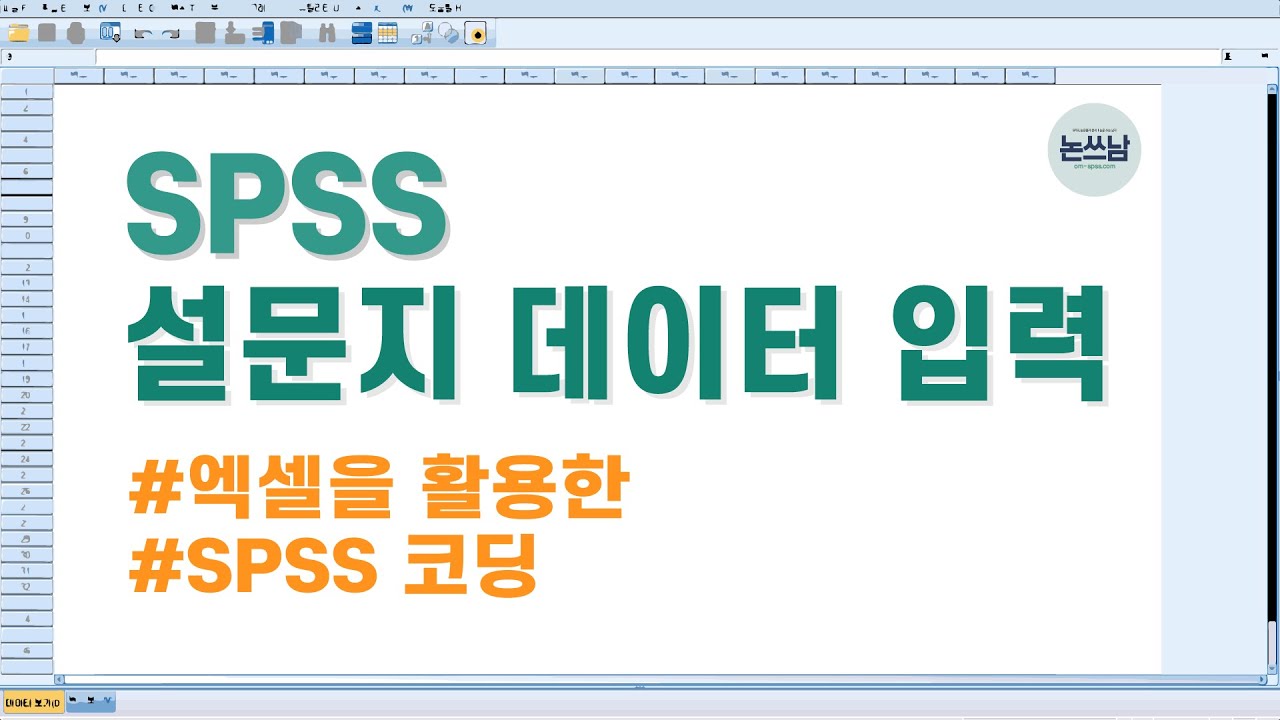Recall recently used dialogs

(x=110, y=33)
